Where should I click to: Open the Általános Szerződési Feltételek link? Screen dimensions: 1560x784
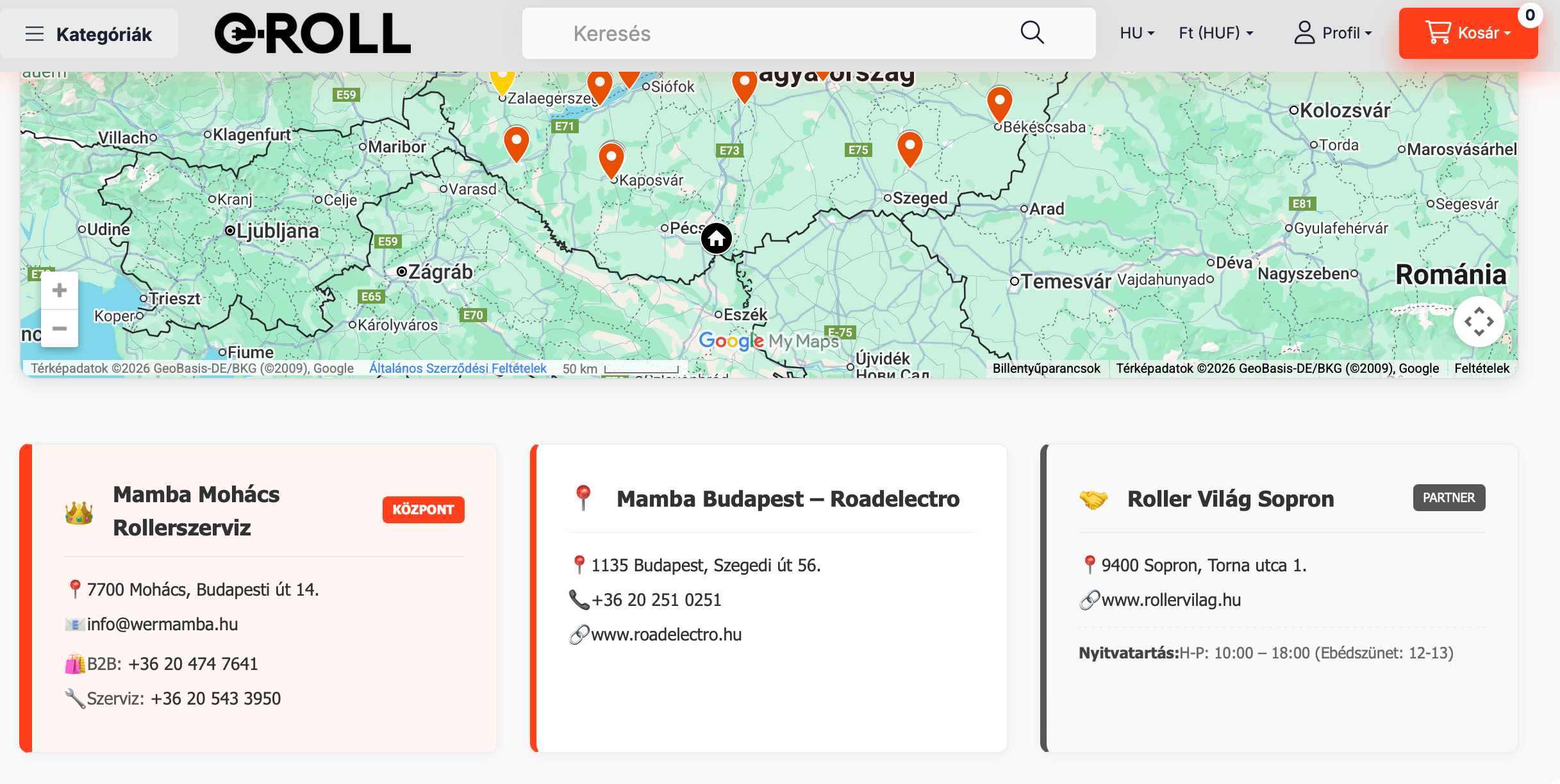coord(457,368)
